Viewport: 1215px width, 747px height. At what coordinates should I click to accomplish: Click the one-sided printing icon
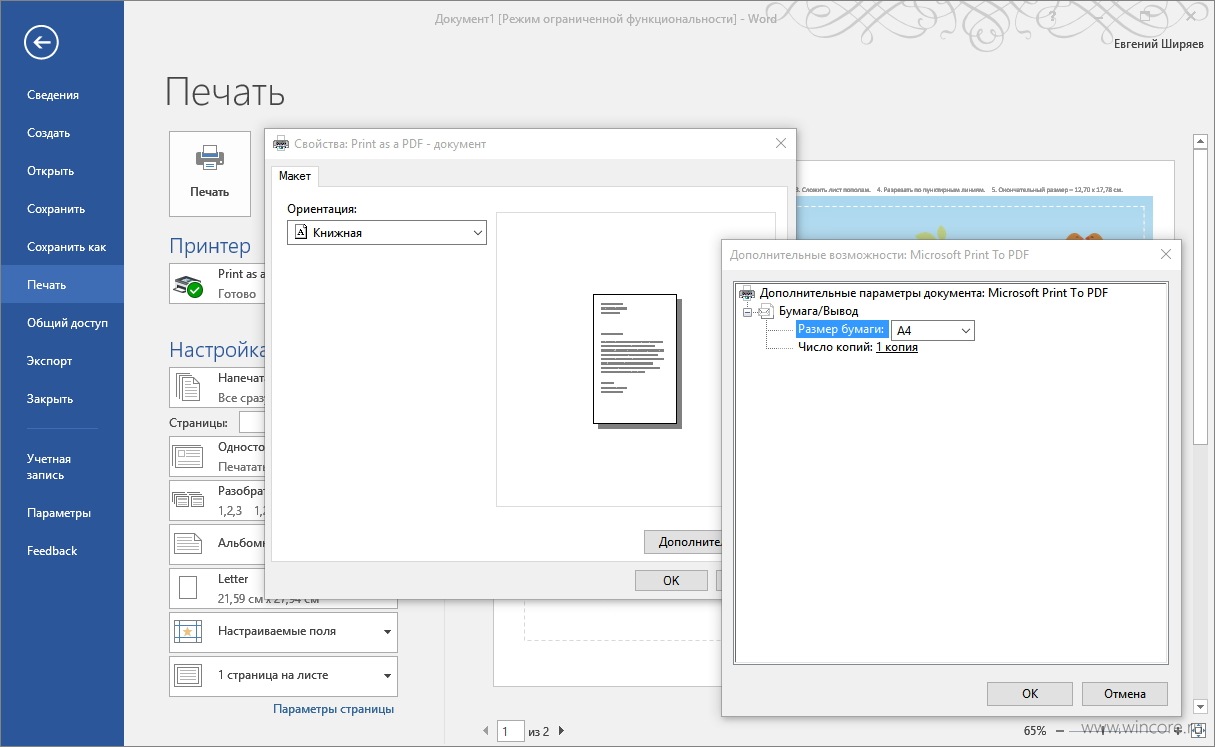tap(188, 458)
